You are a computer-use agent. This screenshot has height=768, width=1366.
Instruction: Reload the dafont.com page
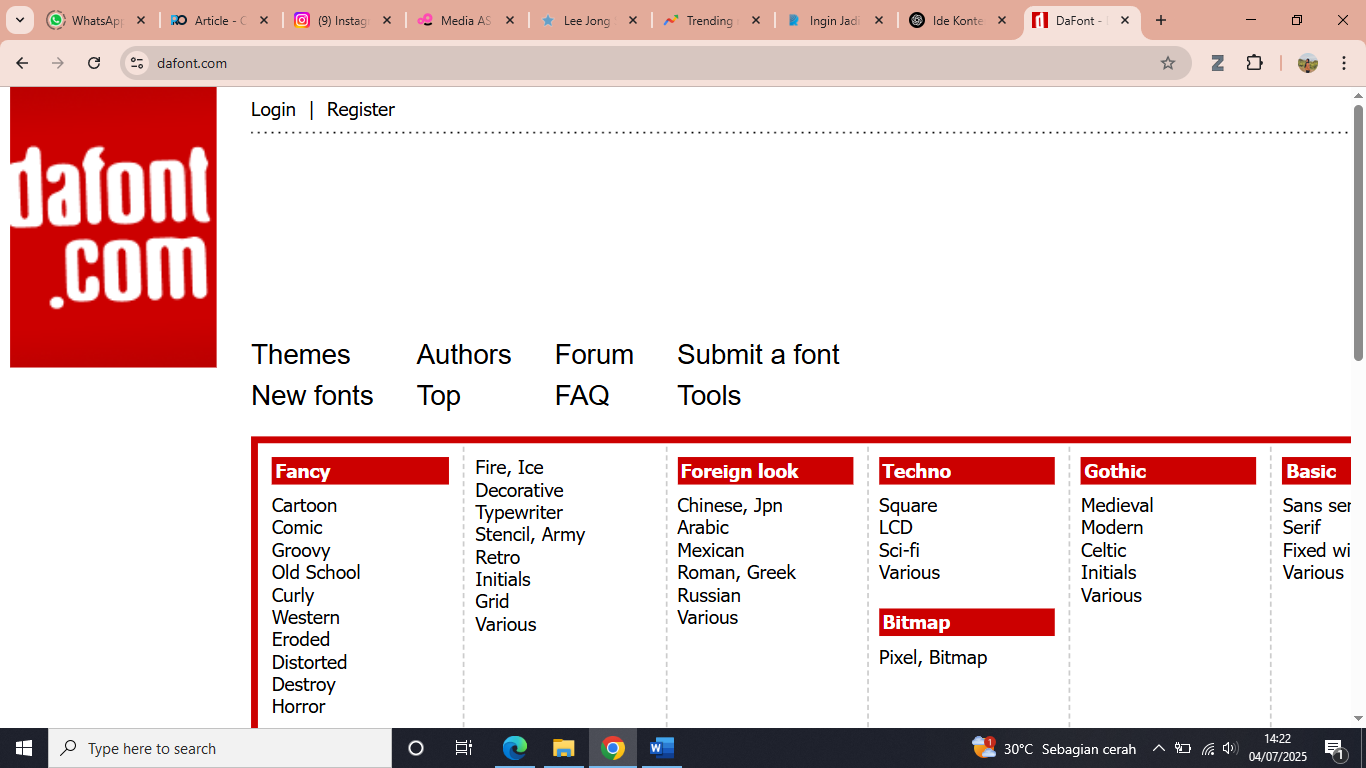pos(94,63)
